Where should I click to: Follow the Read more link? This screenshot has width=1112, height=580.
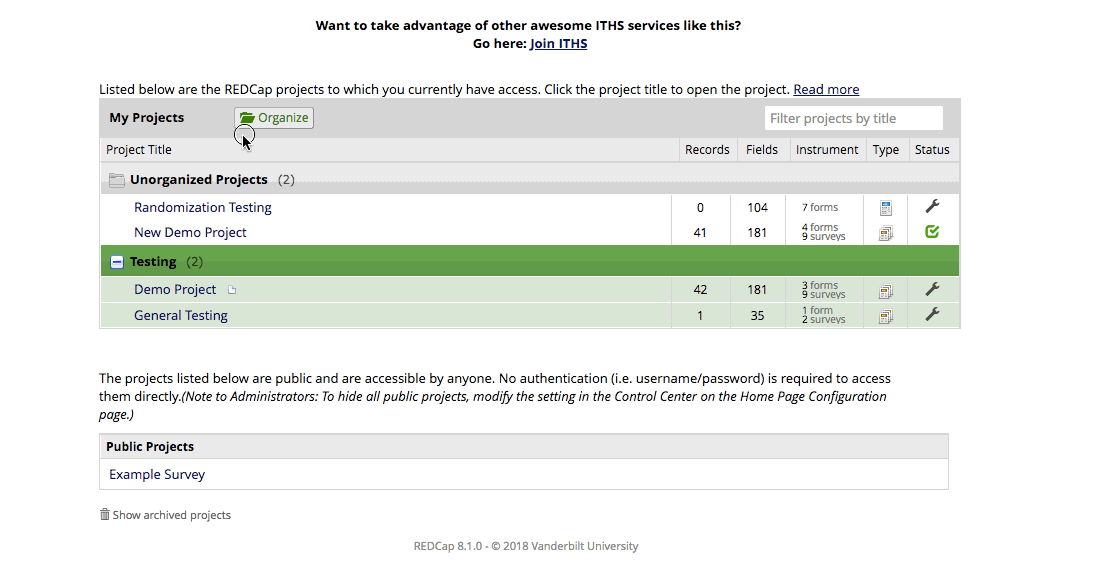(x=826, y=89)
